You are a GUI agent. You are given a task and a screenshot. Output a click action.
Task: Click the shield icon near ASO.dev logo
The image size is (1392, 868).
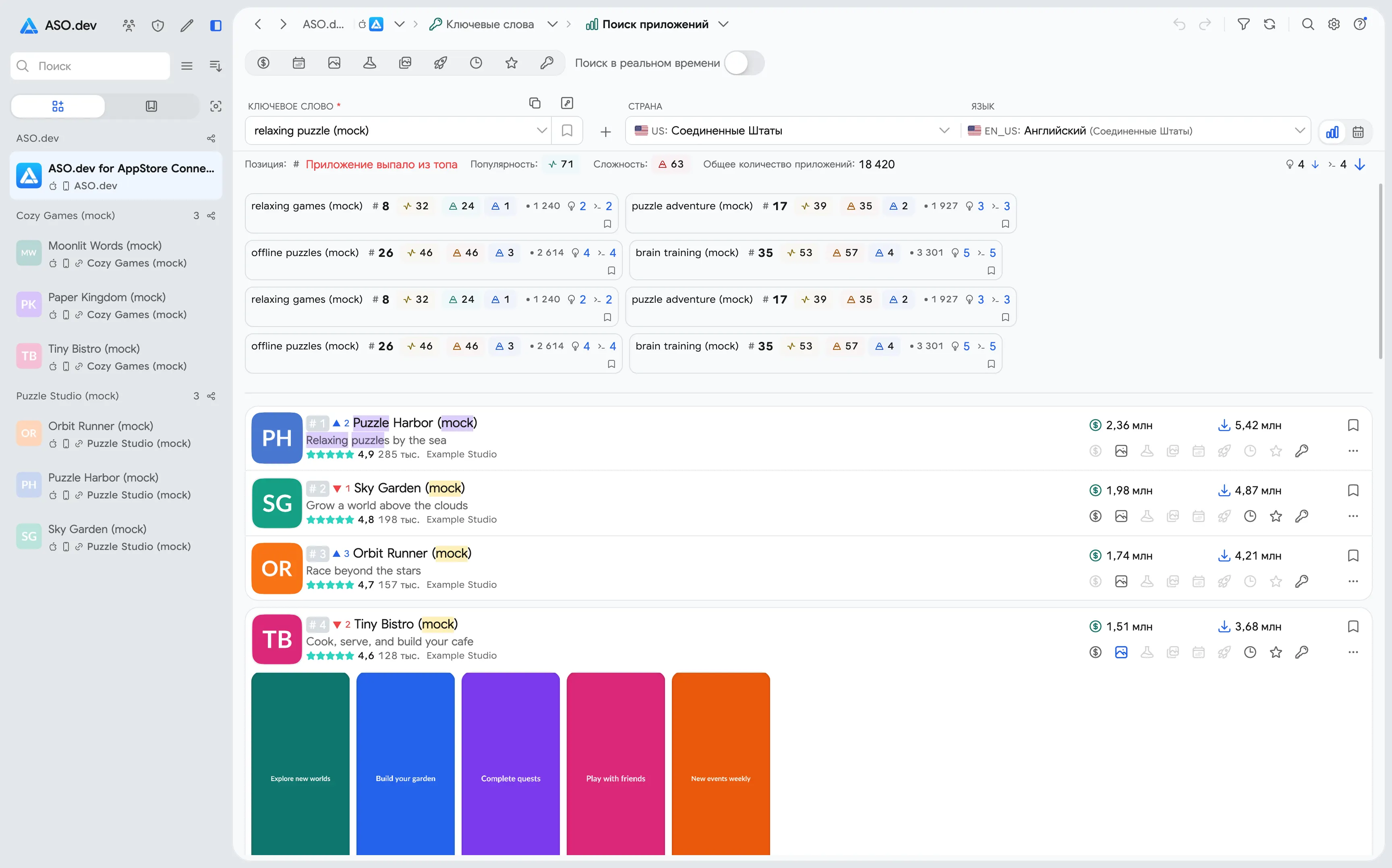pos(158,25)
